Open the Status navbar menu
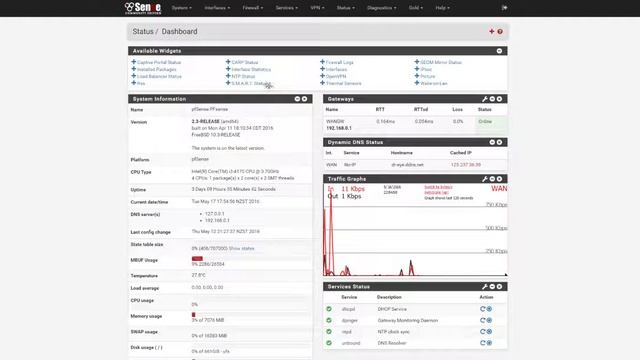This screenshot has height=360, width=640. click(346, 8)
